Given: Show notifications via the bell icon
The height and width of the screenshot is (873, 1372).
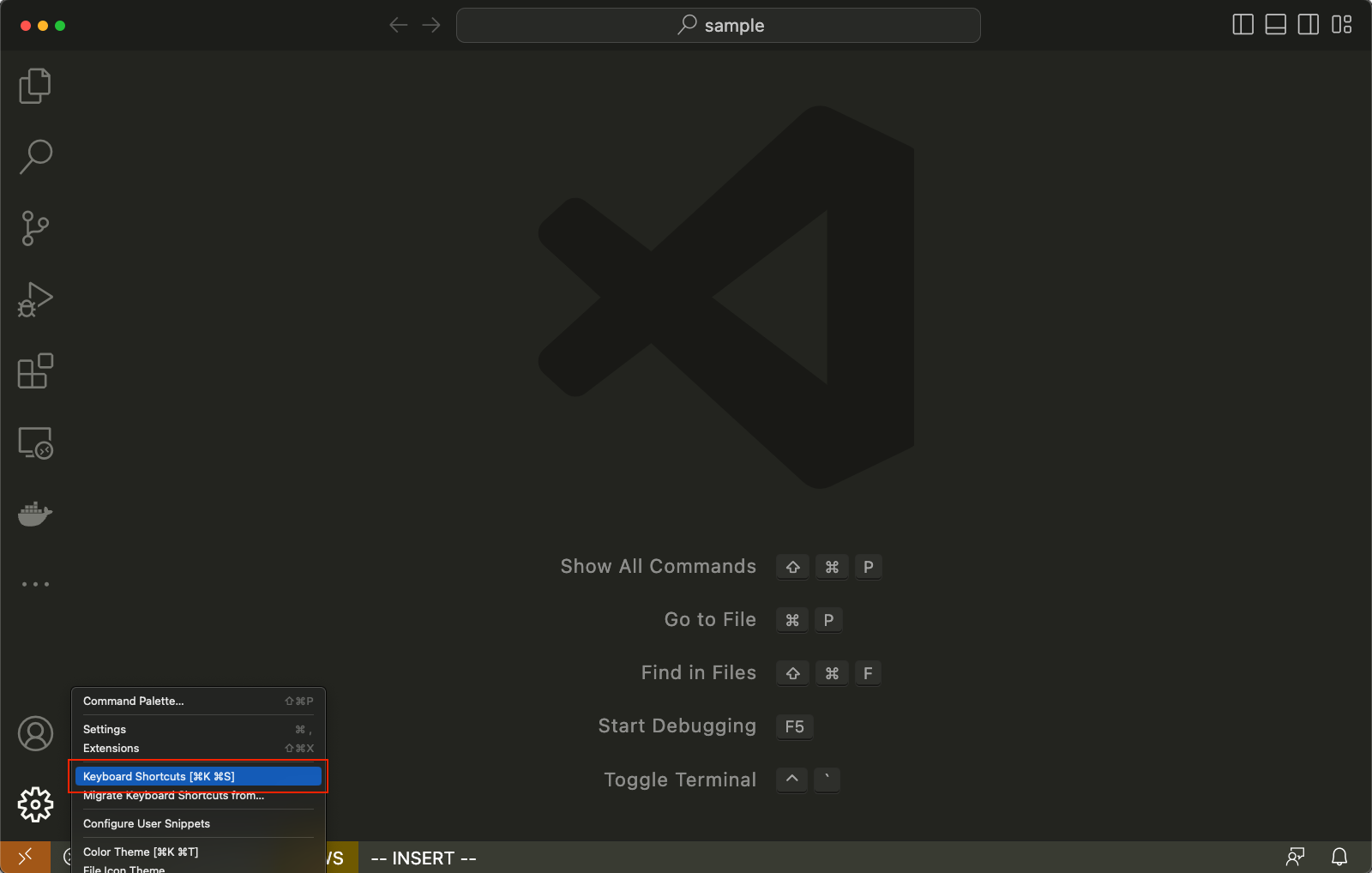Looking at the screenshot, I should pos(1338,857).
